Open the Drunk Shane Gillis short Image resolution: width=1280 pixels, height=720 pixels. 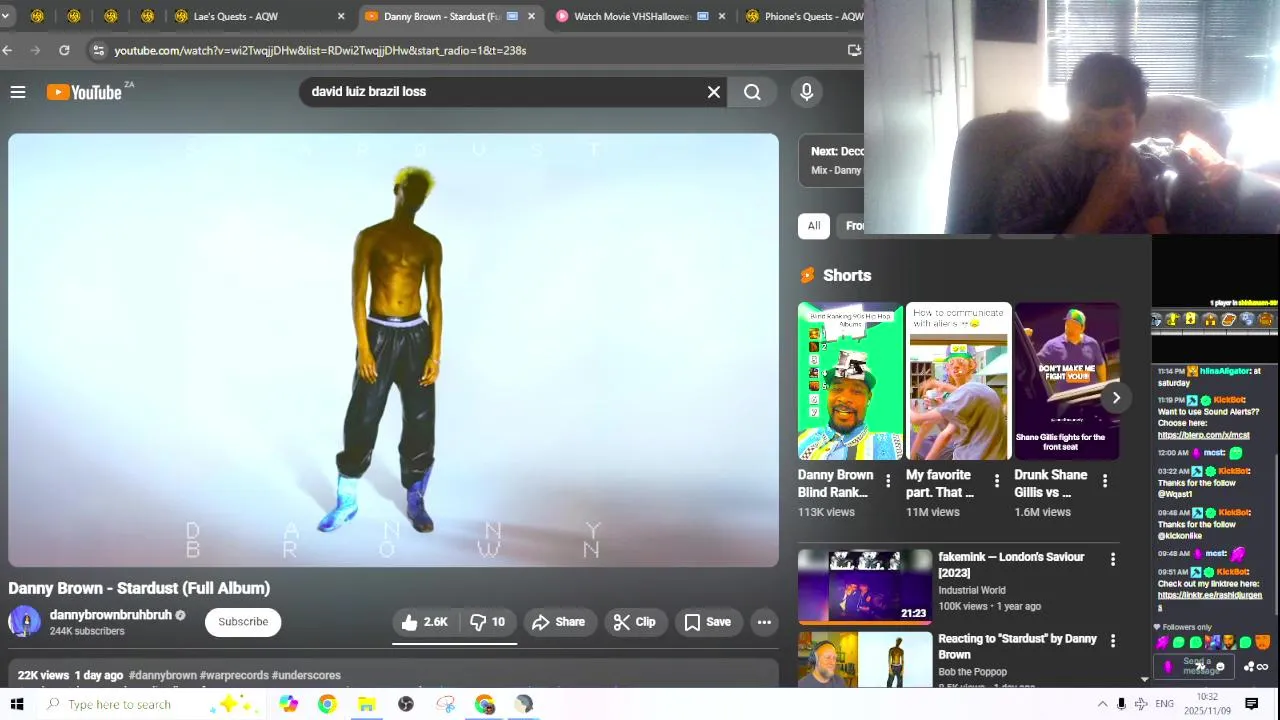pyautogui.click(x=1067, y=381)
